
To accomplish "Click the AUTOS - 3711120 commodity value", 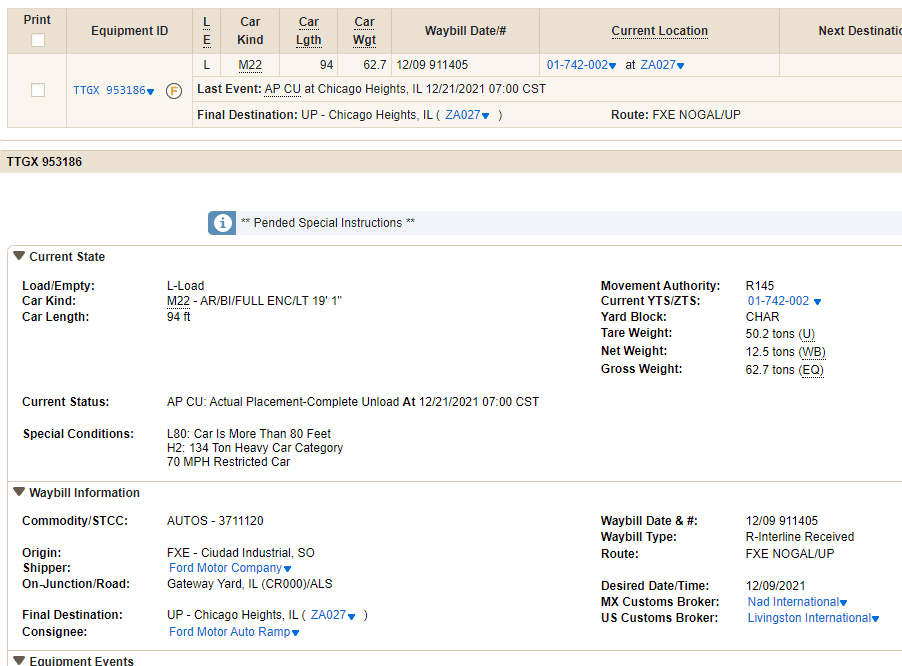I will coord(215,521).
